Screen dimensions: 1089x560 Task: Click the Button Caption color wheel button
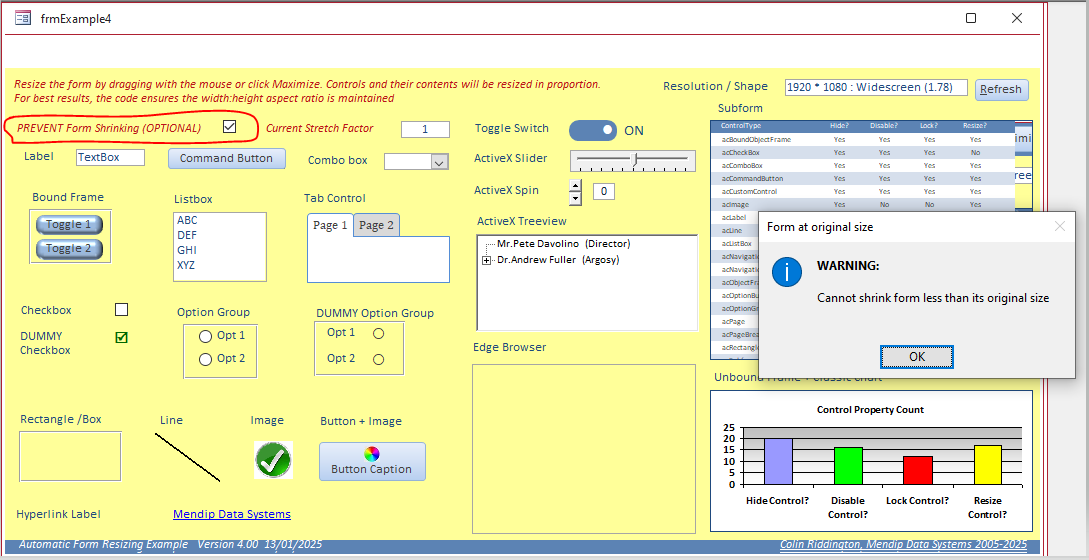pyautogui.click(x=372, y=461)
